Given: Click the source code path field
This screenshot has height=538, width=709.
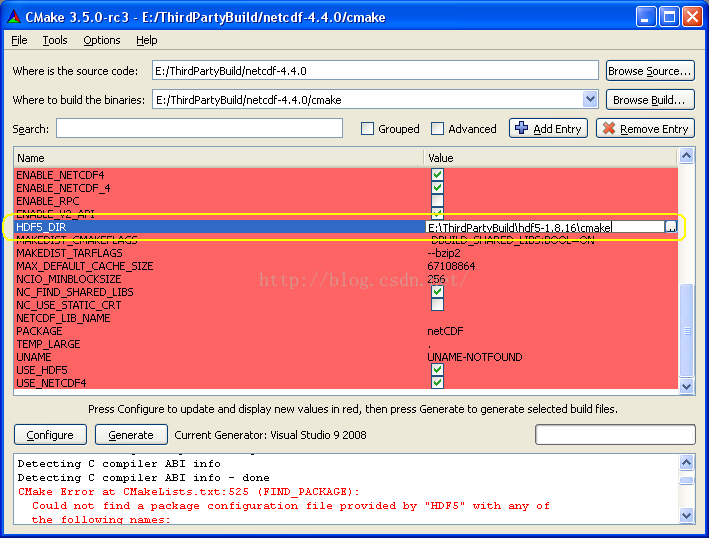Looking at the screenshot, I should coord(375,71).
